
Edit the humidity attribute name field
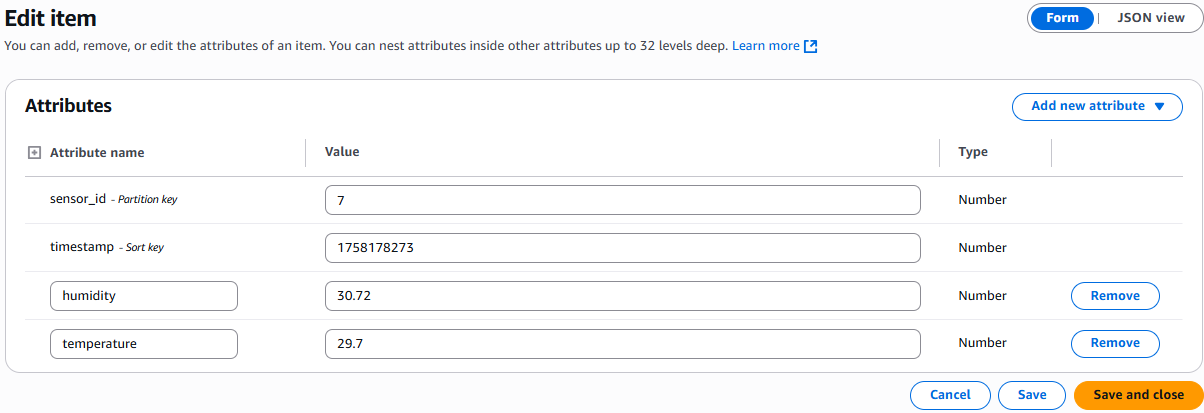point(144,296)
